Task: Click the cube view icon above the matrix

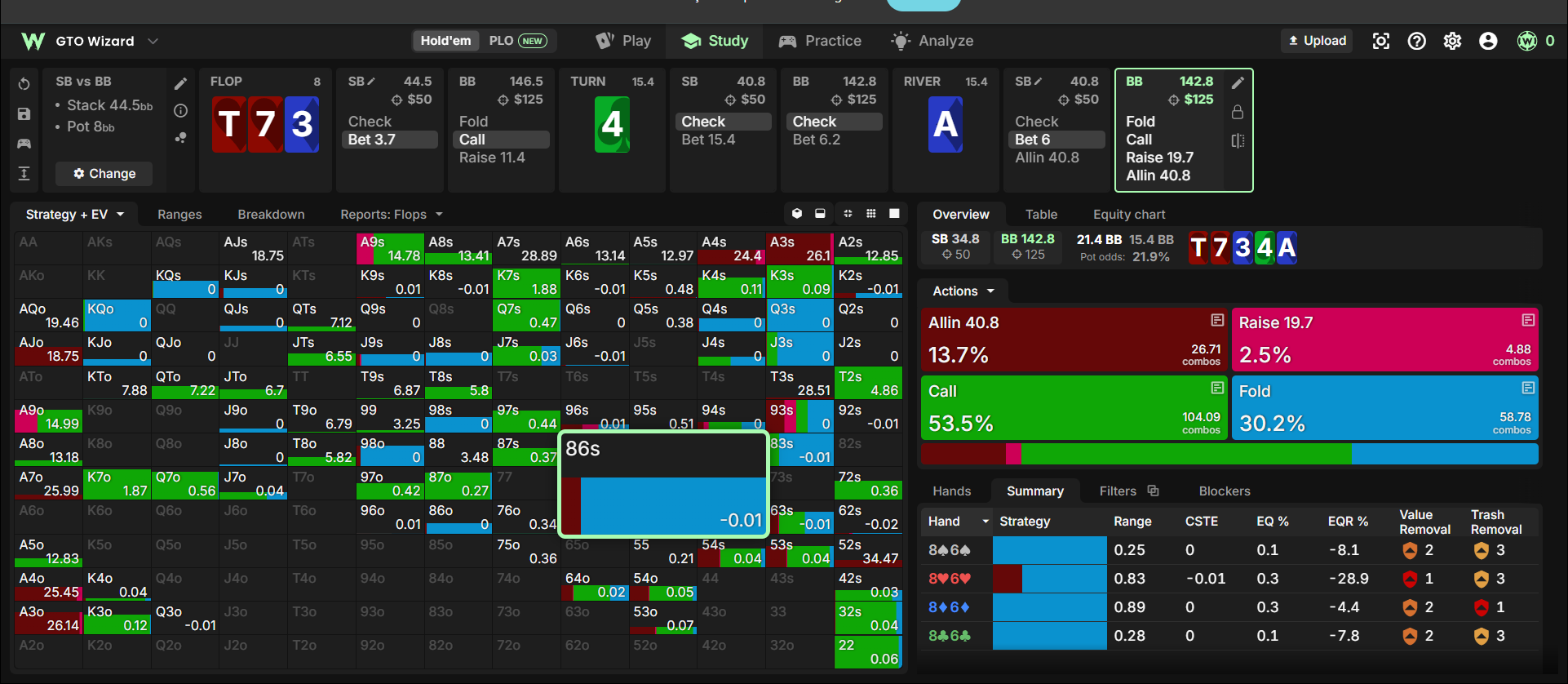Action: 797,214
